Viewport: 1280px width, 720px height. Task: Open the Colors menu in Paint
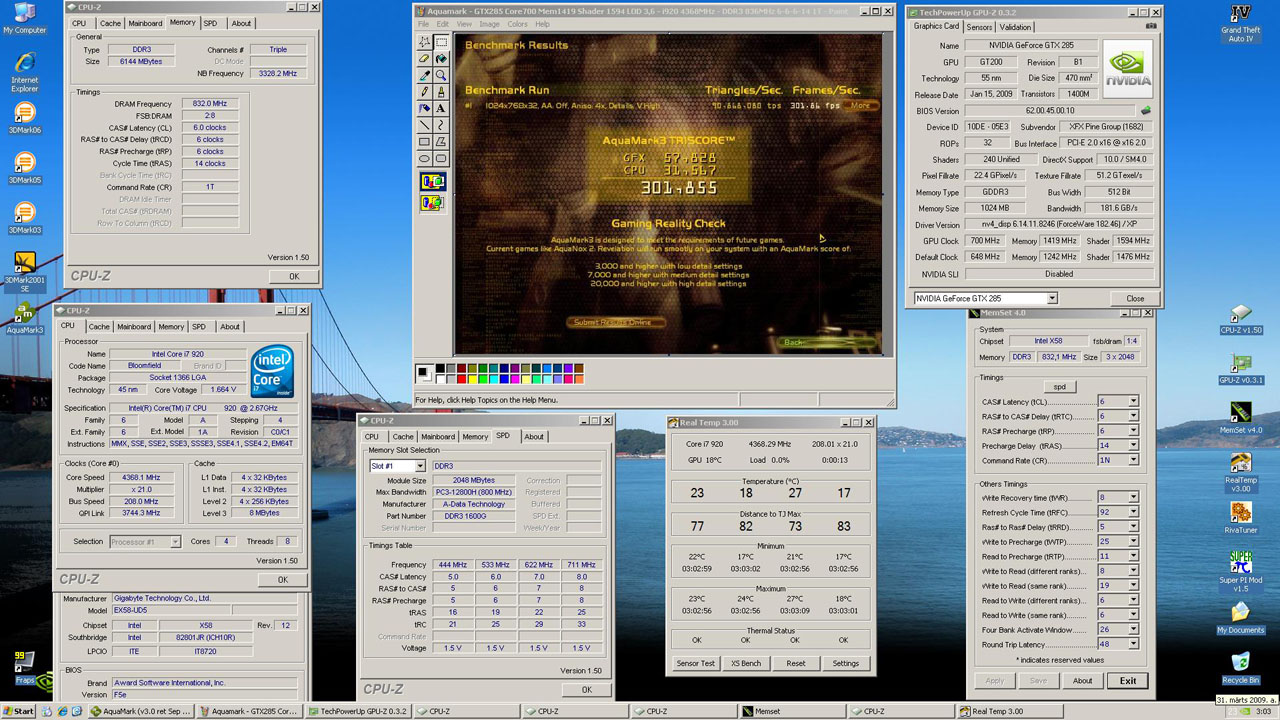pyautogui.click(x=517, y=24)
